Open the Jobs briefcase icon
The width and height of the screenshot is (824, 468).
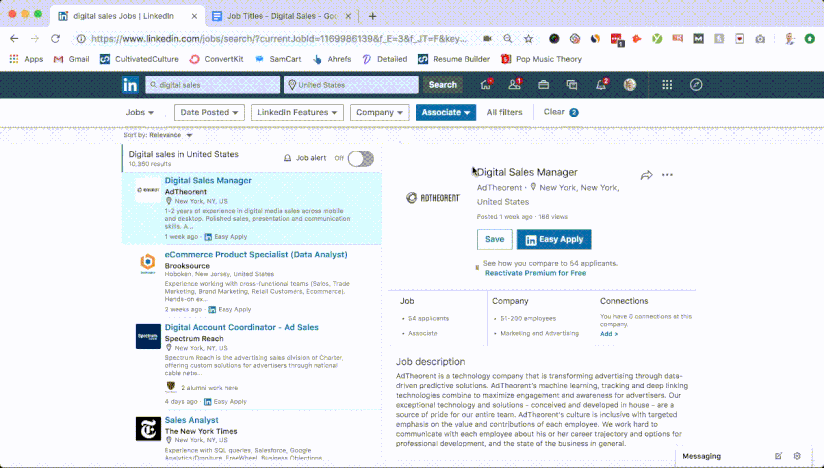543,85
